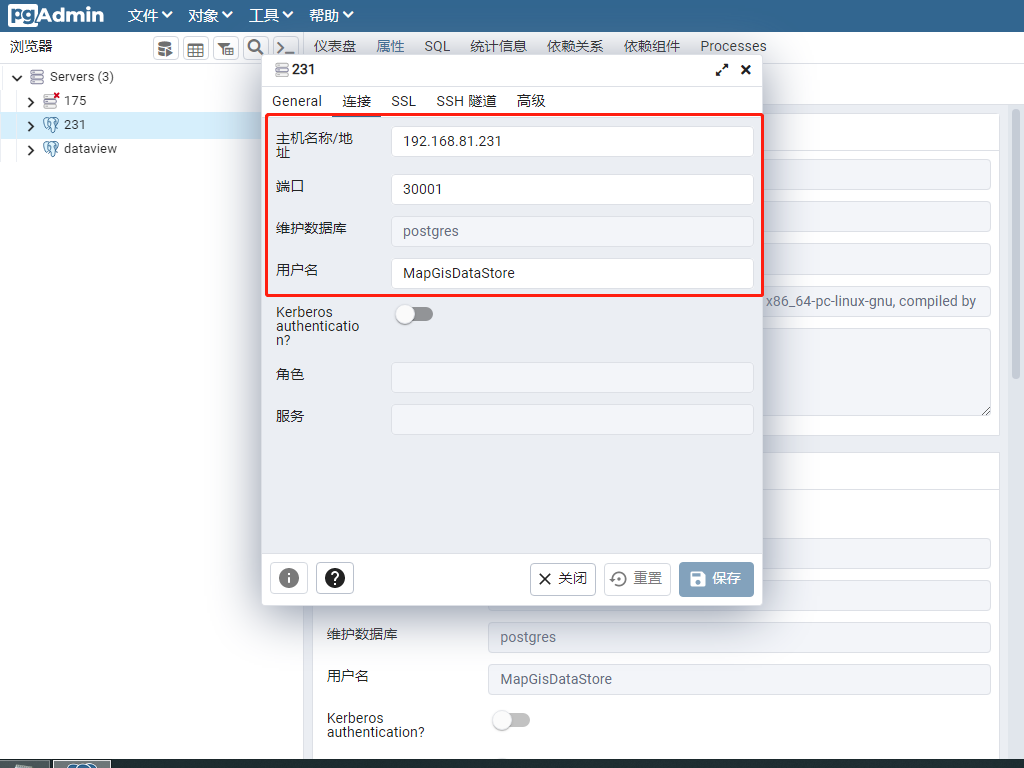Open the 帮助 menu
The height and width of the screenshot is (768, 1024).
click(x=331, y=15)
